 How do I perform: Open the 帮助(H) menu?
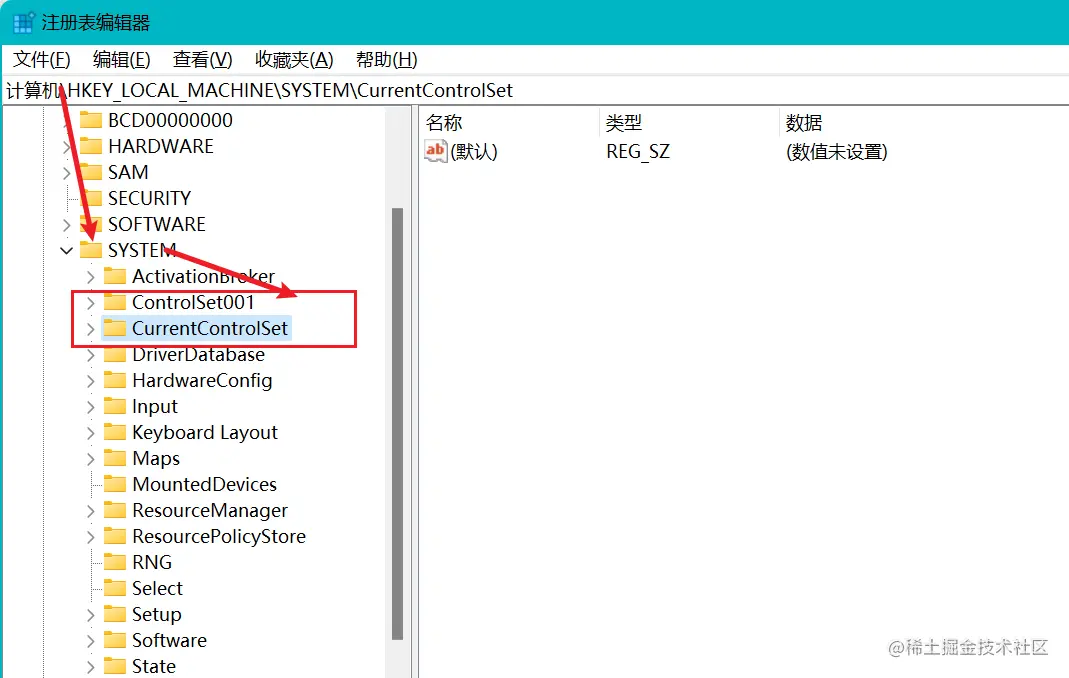click(x=387, y=60)
